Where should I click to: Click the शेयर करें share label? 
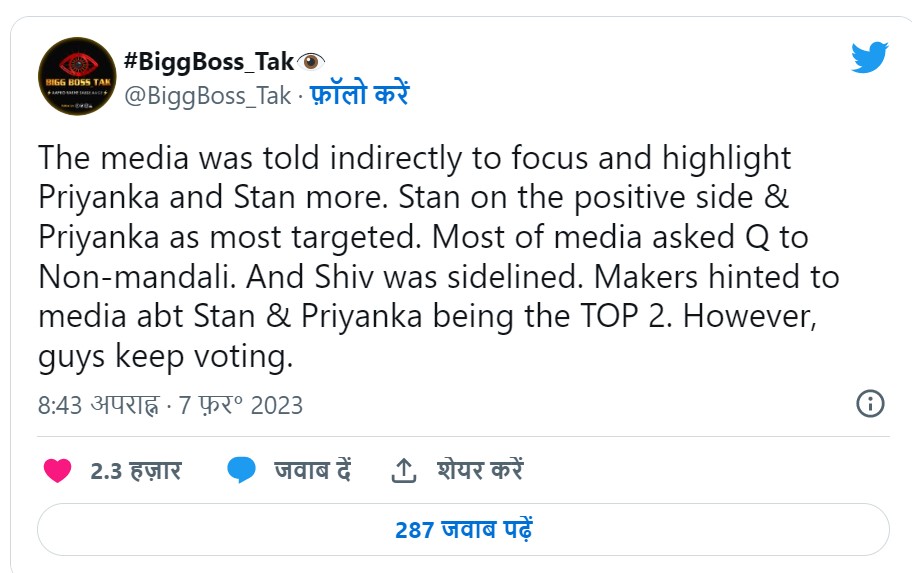(x=479, y=470)
